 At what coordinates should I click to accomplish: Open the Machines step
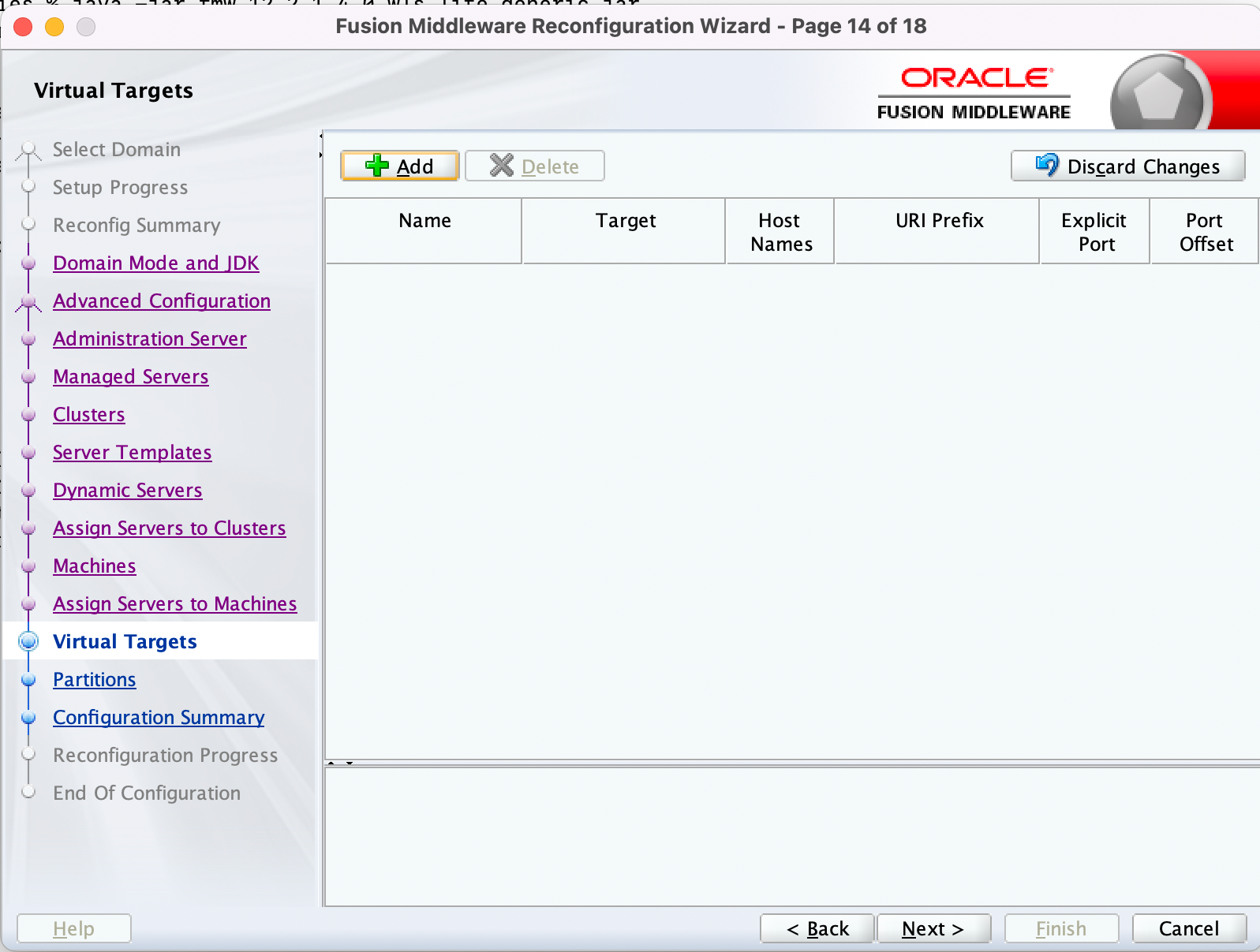point(94,566)
